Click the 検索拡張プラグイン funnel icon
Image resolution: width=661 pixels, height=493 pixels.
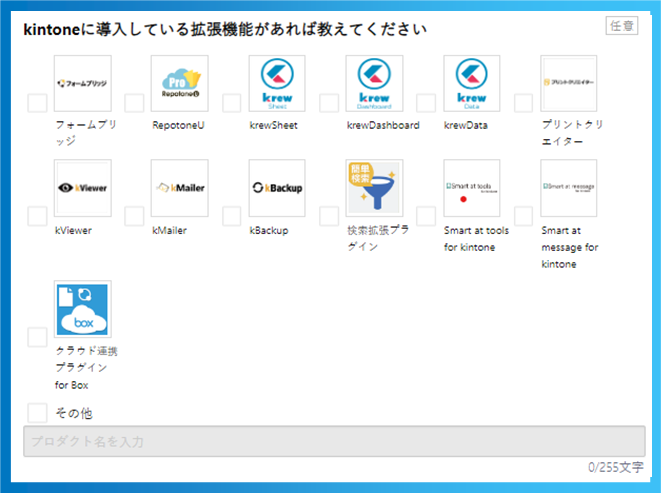tap(374, 188)
